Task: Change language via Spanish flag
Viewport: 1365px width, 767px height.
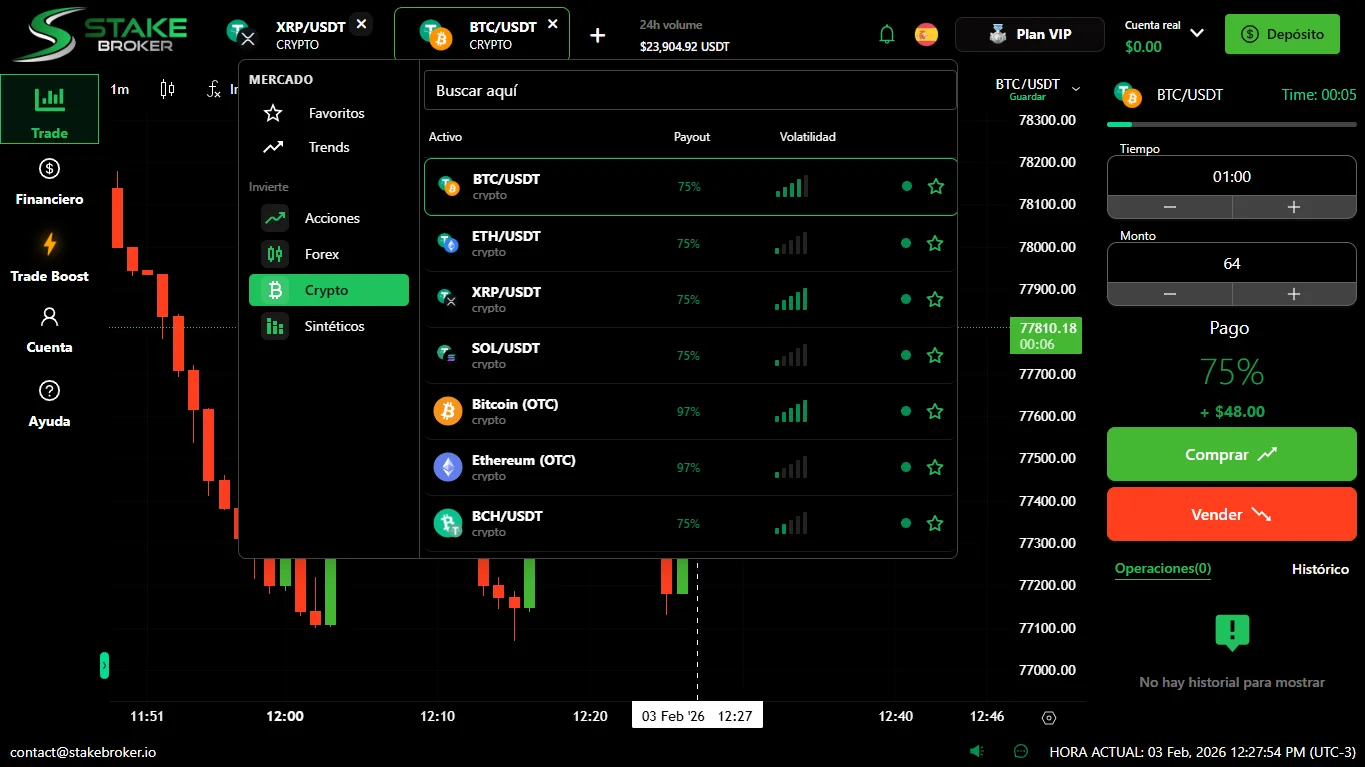Action: [x=927, y=34]
